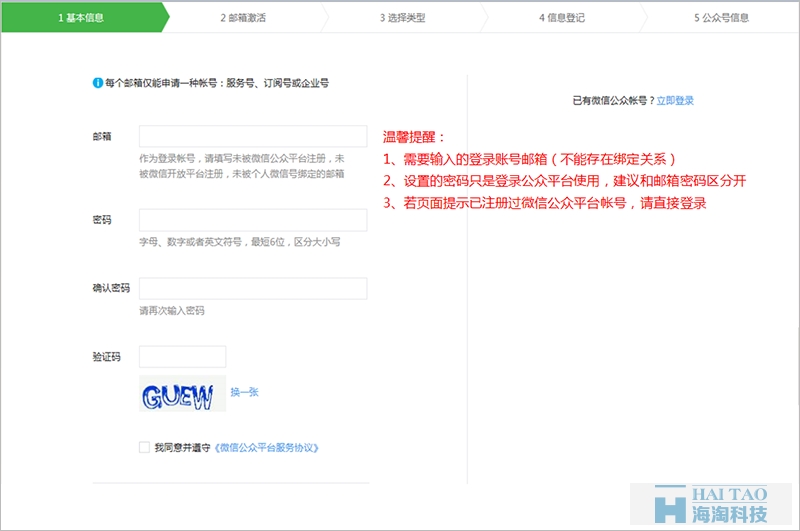Click the blue info icon above the form
The height and width of the screenshot is (531, 800).
pyautogui.click(x=98, y=83)
